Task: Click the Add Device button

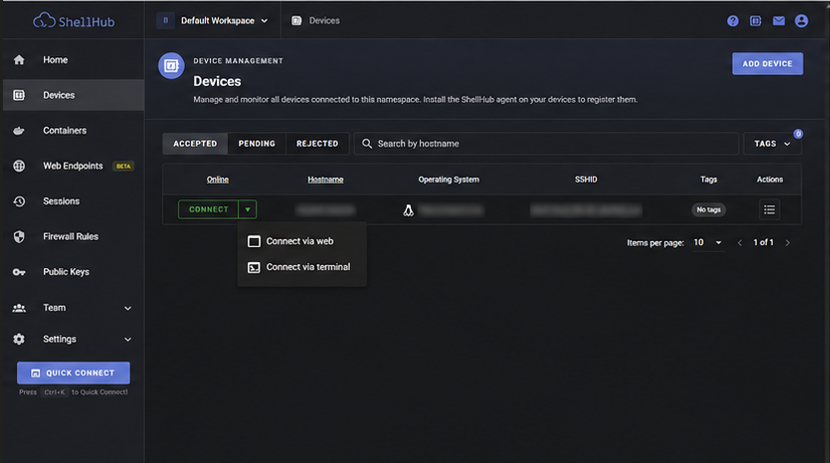Action: (768, 63)
